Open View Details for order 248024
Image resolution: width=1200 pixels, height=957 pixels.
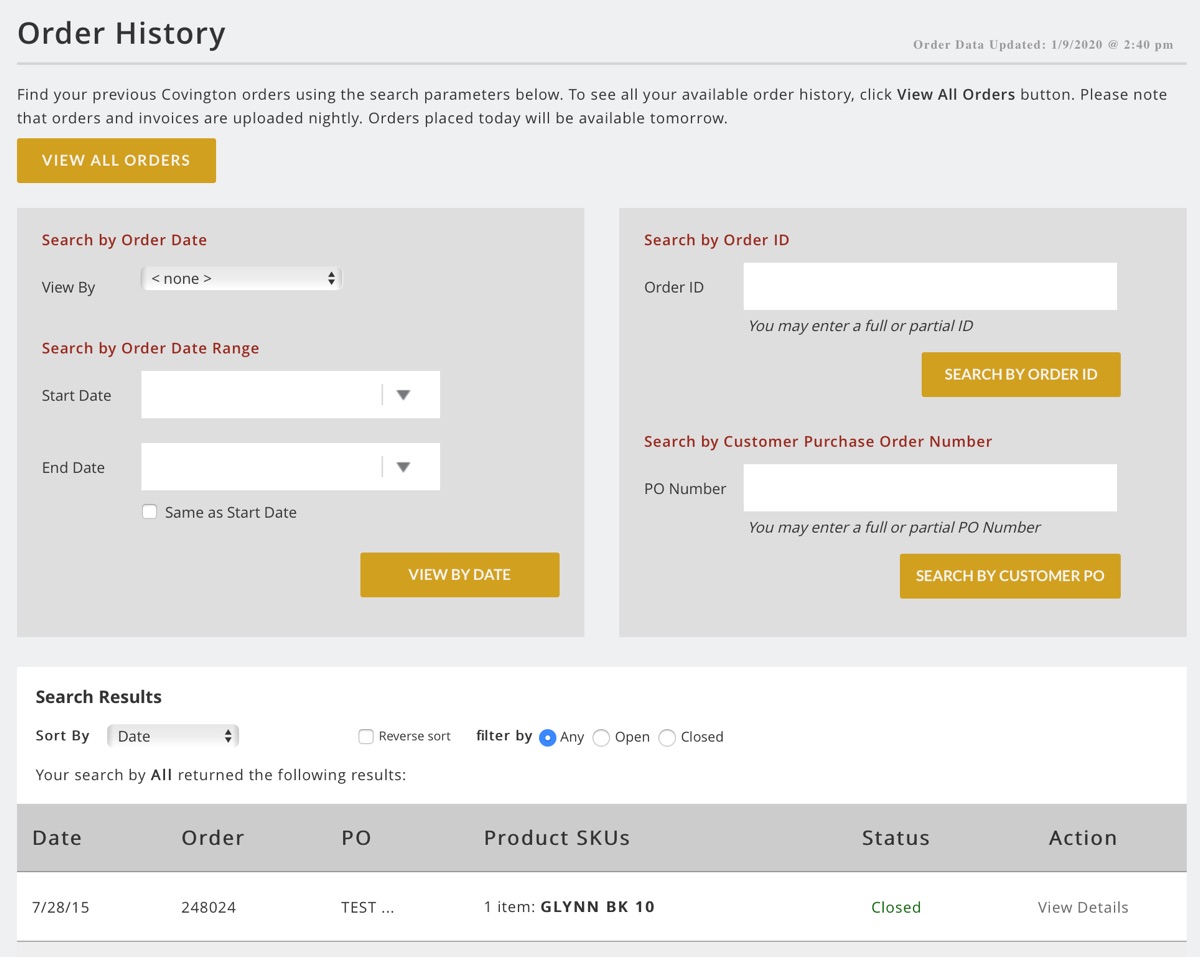(x=1082, y=907)
